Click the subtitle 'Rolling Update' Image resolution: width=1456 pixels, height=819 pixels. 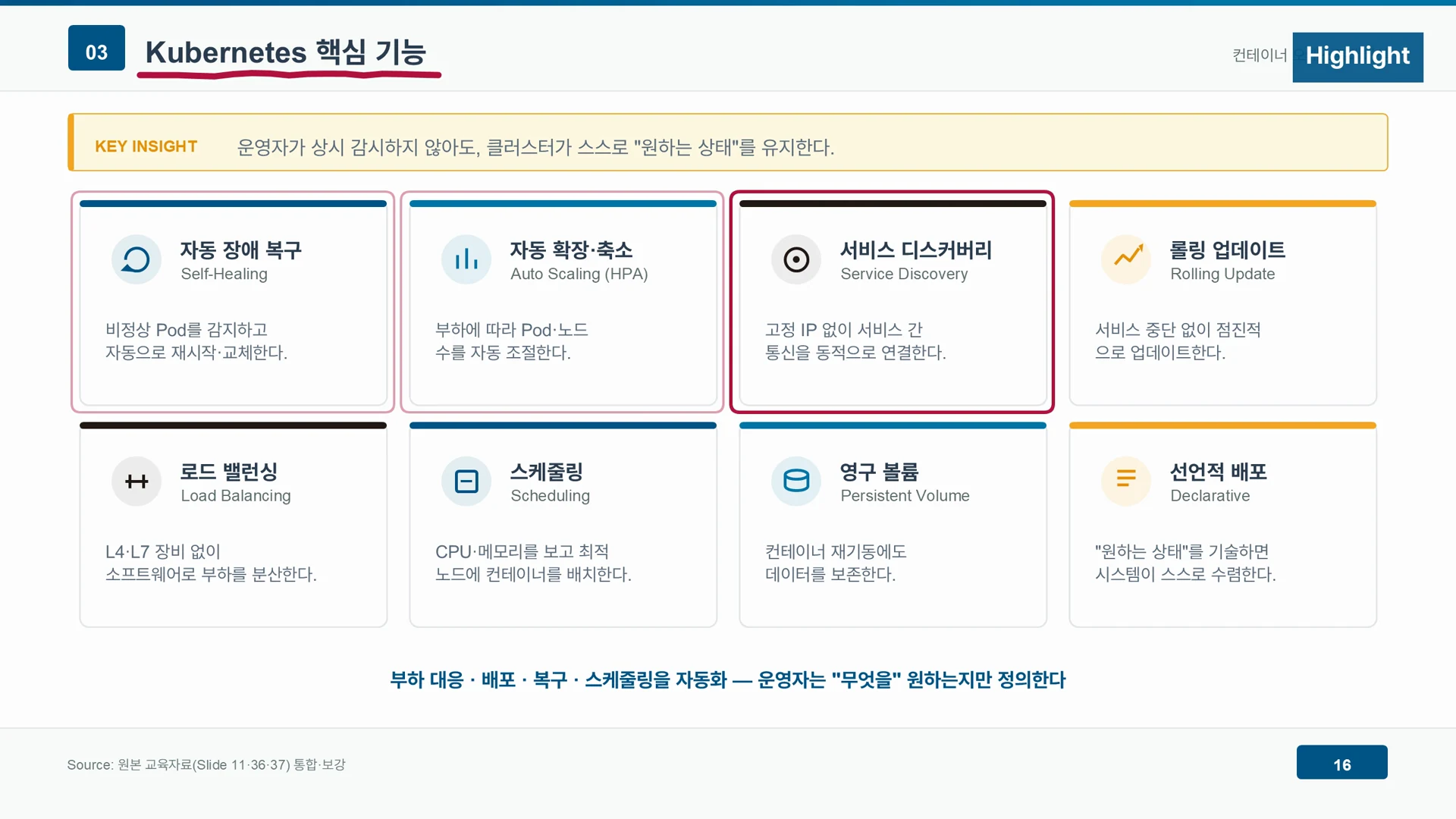1222,274
